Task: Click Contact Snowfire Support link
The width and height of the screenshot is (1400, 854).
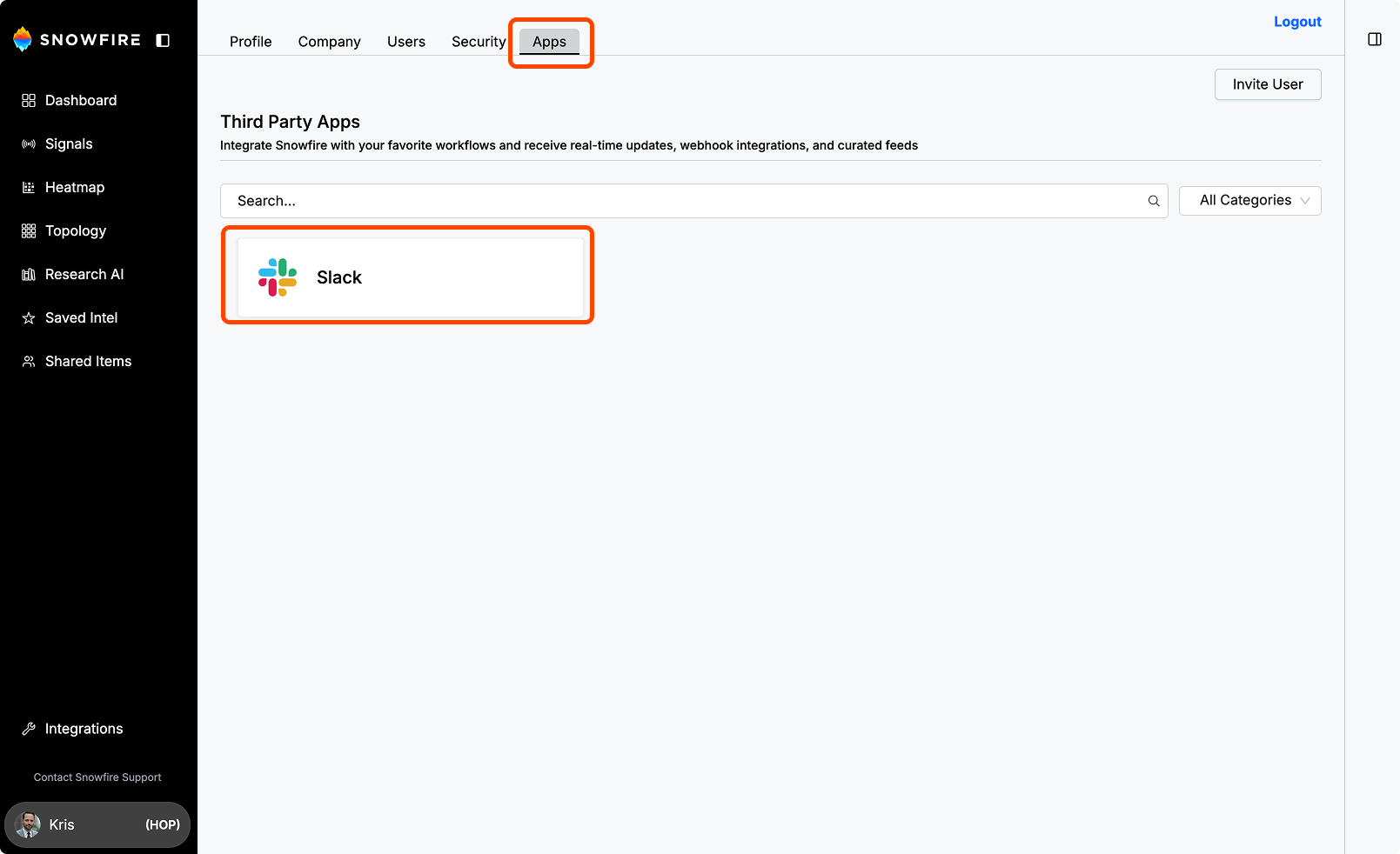Action: [x=97, y=777]
